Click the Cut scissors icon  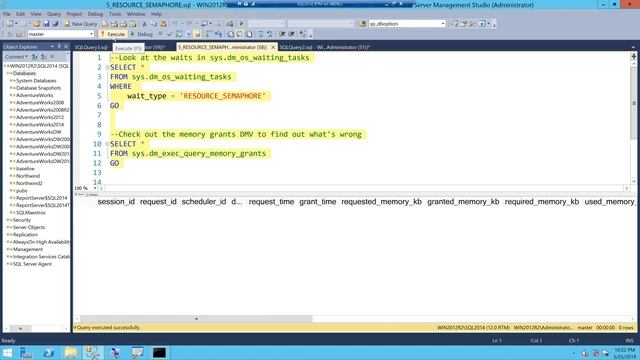144,24
